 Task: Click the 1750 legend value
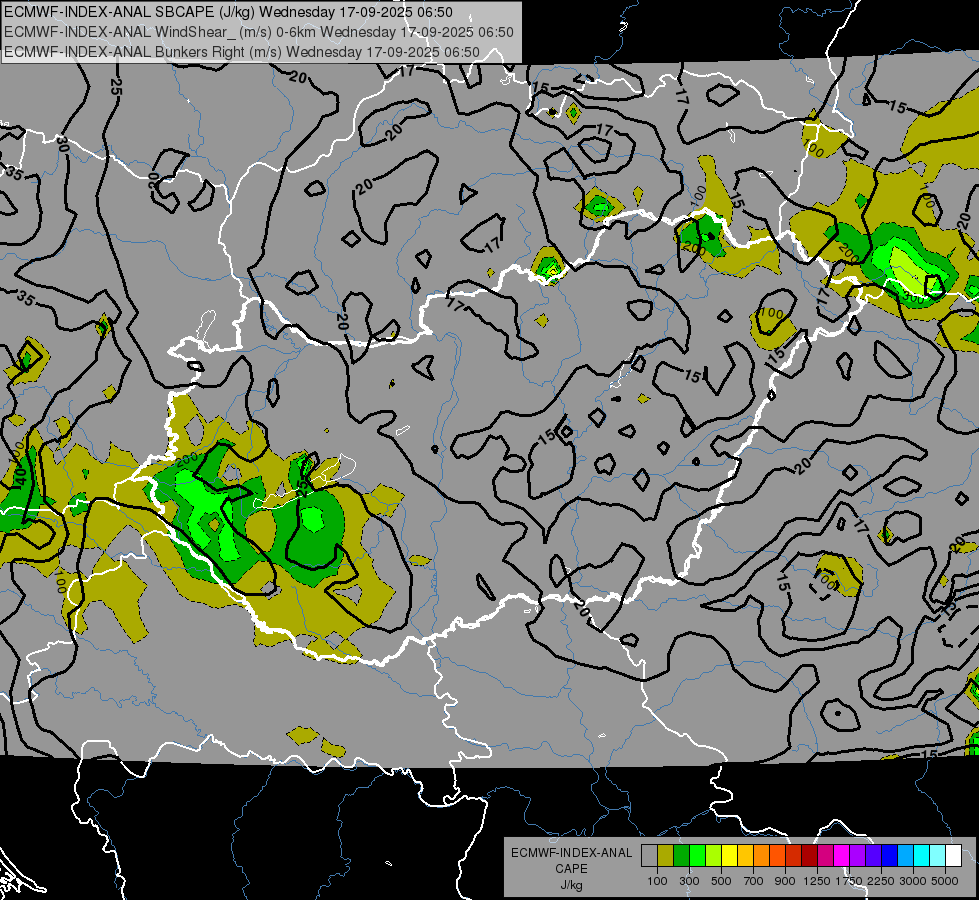pyautogui.click(x=849, y=881)
